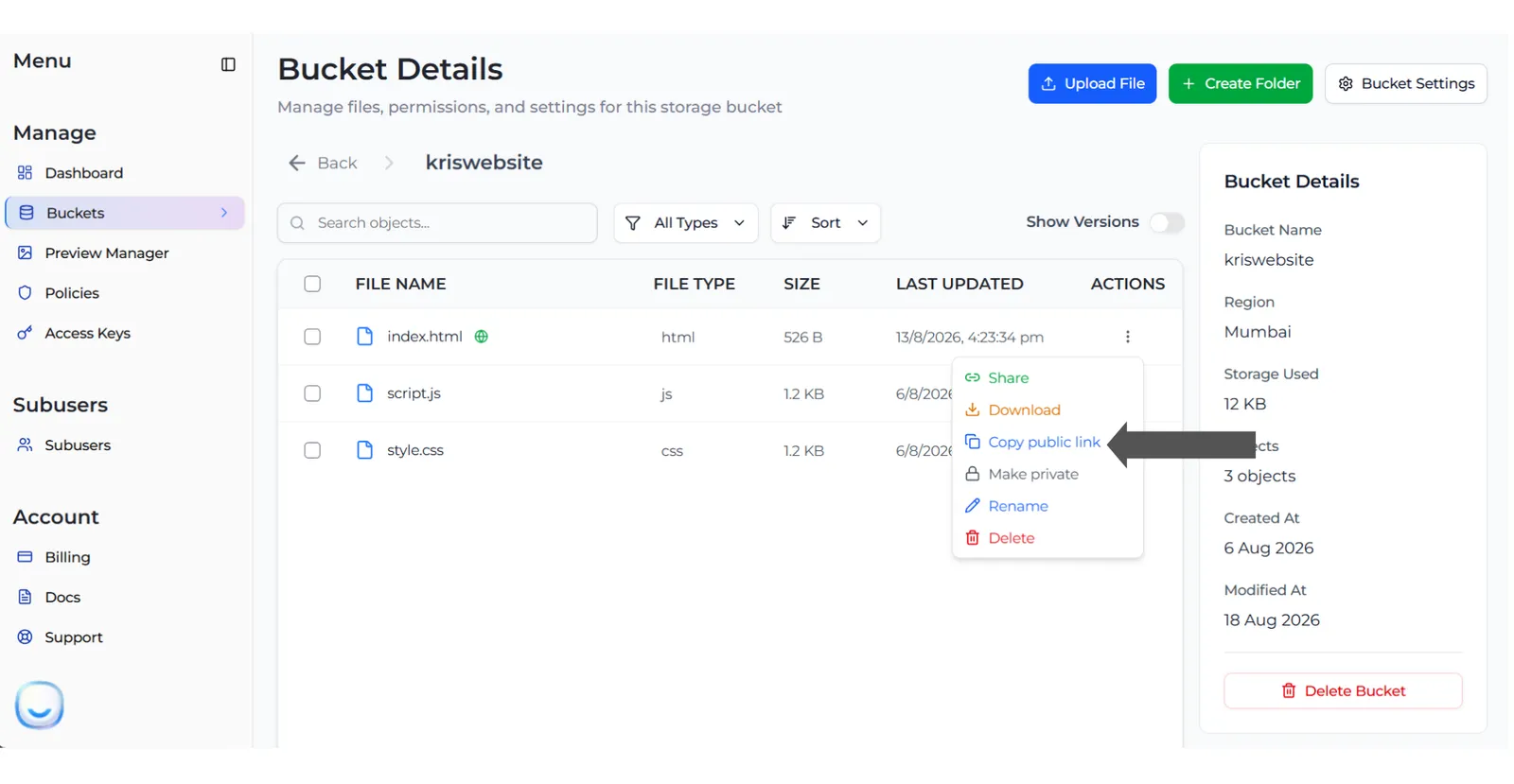This screenshot has width=1514, height=784.
Task: Check the select-all checkbox in the header
Action: 312,284
